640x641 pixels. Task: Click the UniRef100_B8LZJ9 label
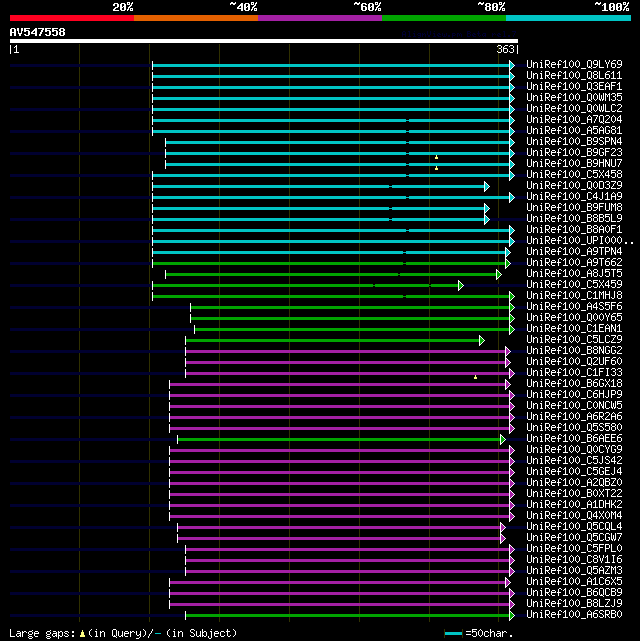tap(574, 604)
